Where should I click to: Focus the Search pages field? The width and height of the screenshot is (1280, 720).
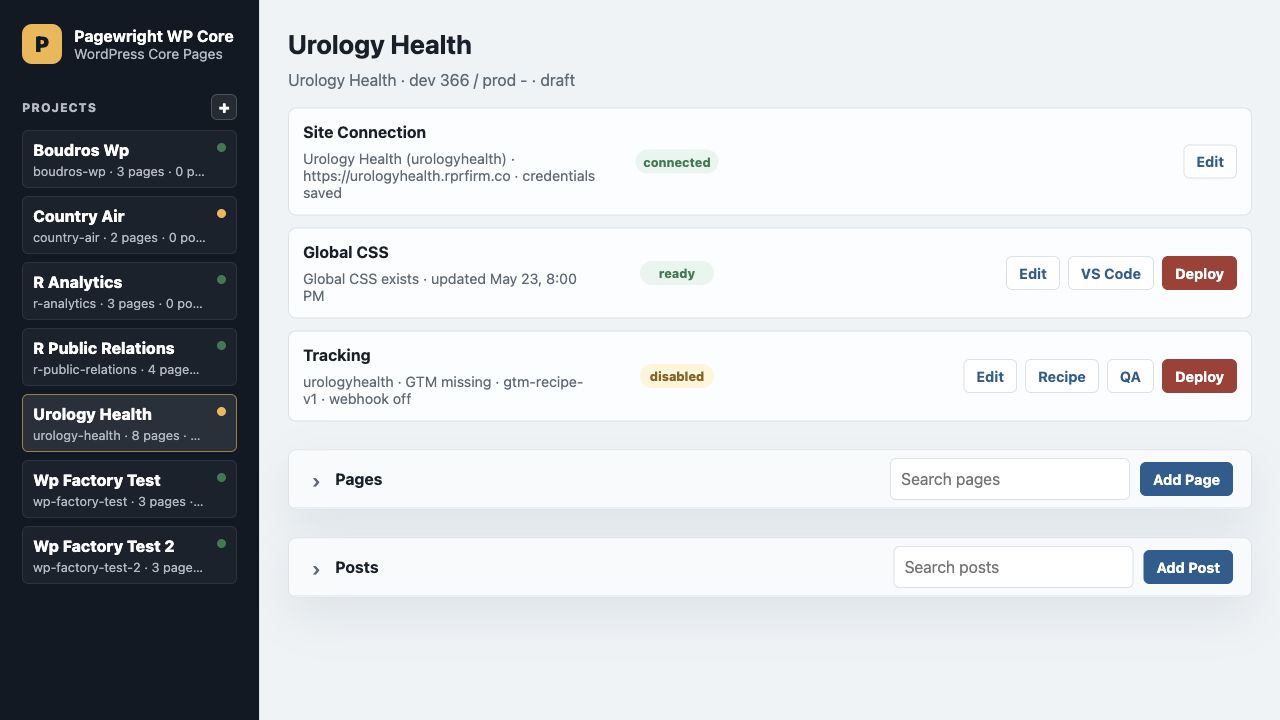click(x=1010, y=479)
